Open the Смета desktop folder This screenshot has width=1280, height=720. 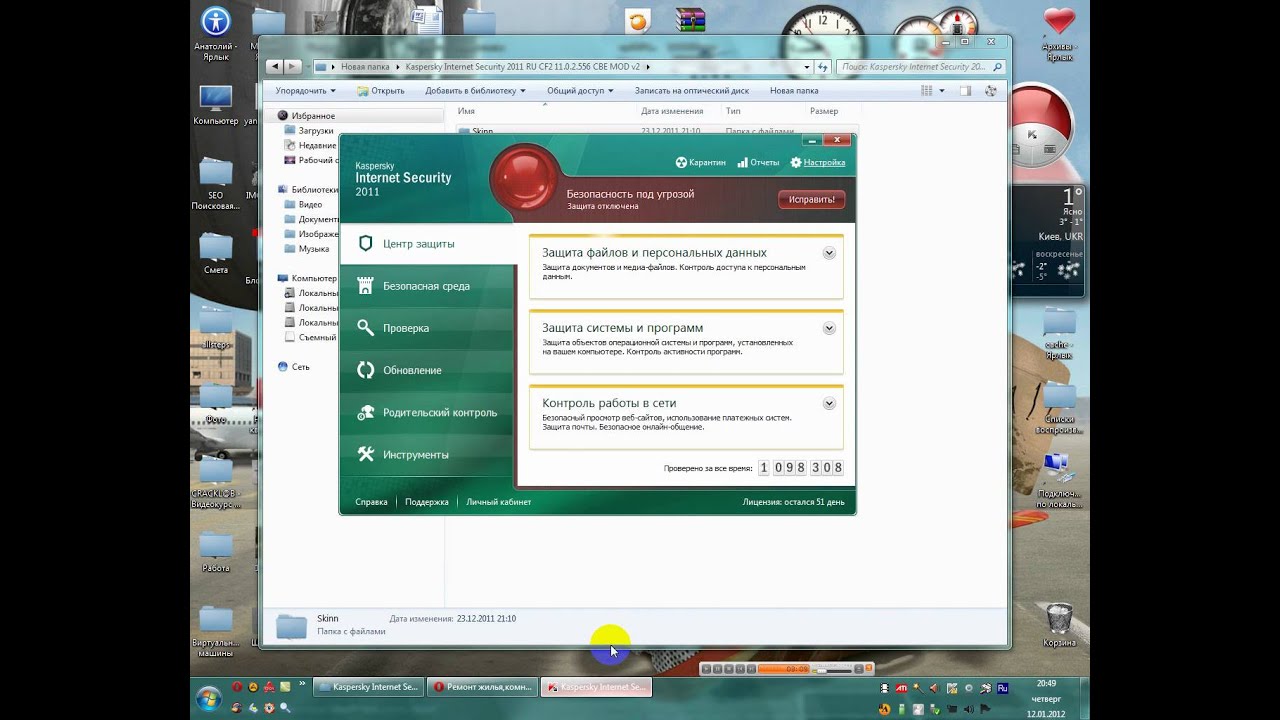pos(216,254)
